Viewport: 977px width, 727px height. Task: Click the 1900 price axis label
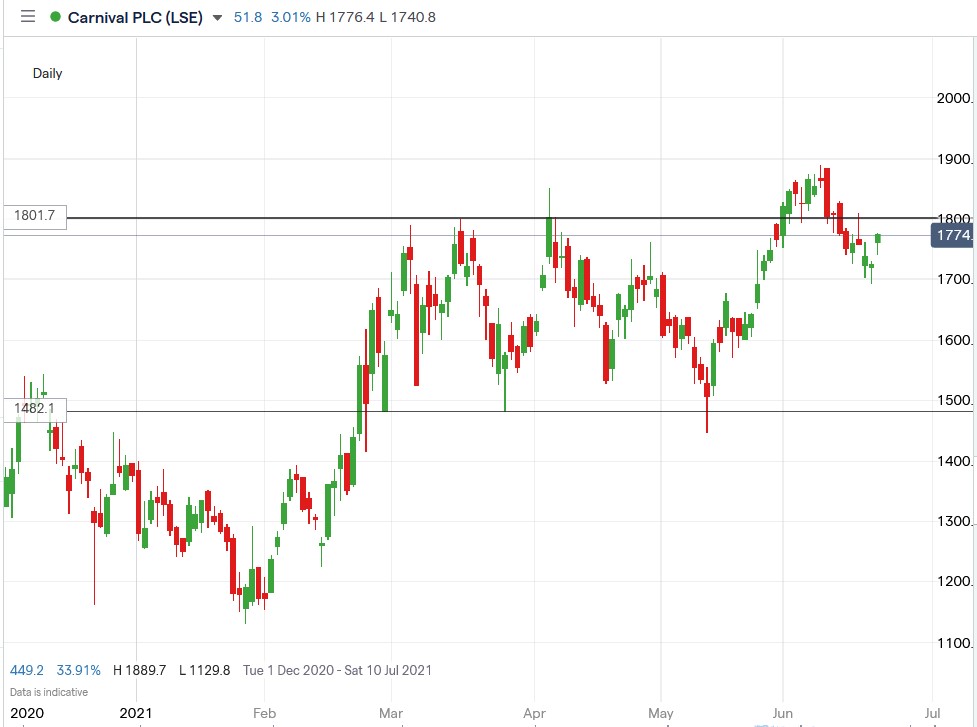pos(954,159)
